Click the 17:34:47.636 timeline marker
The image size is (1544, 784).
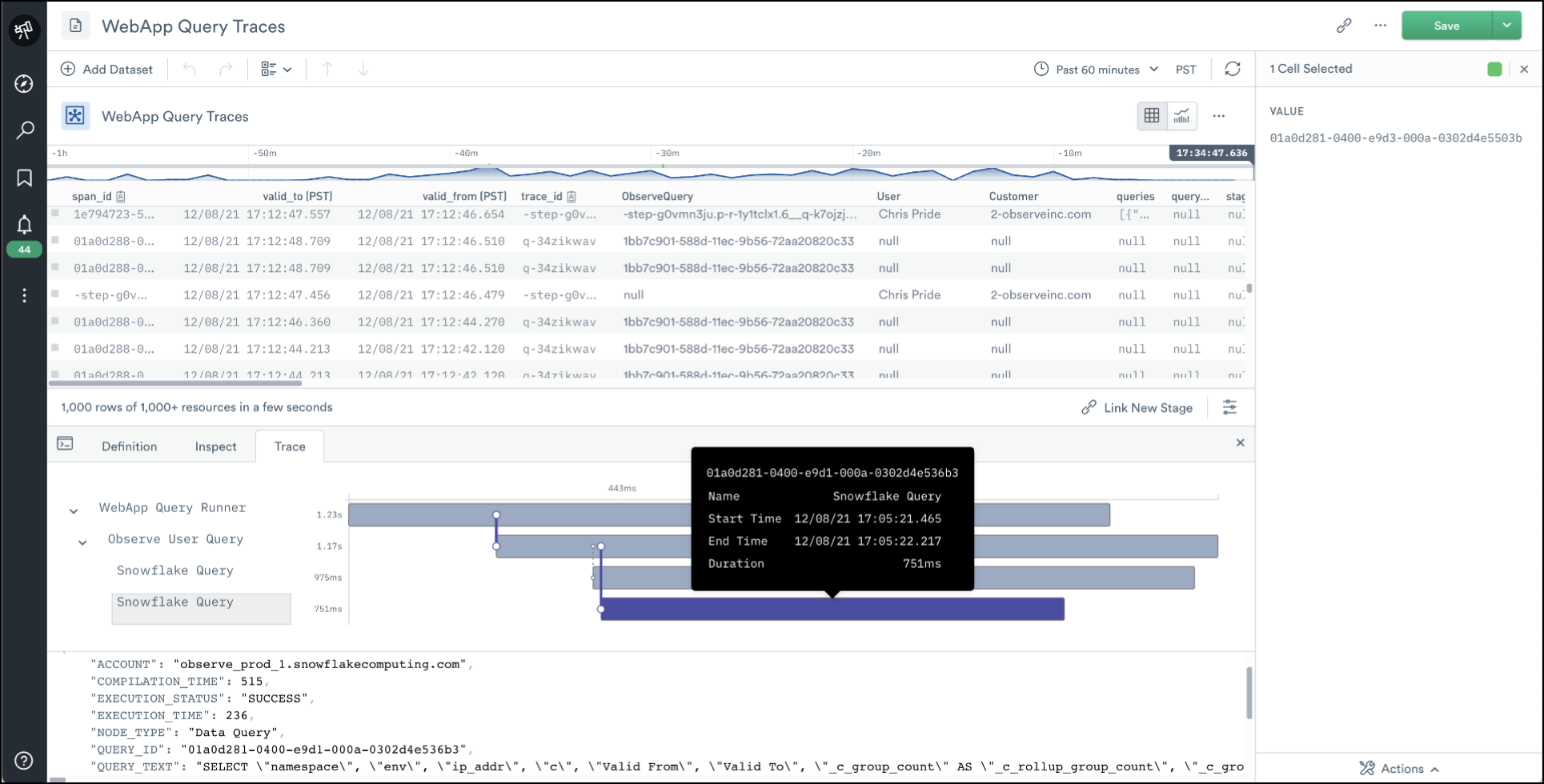[x=1211, y=153]
